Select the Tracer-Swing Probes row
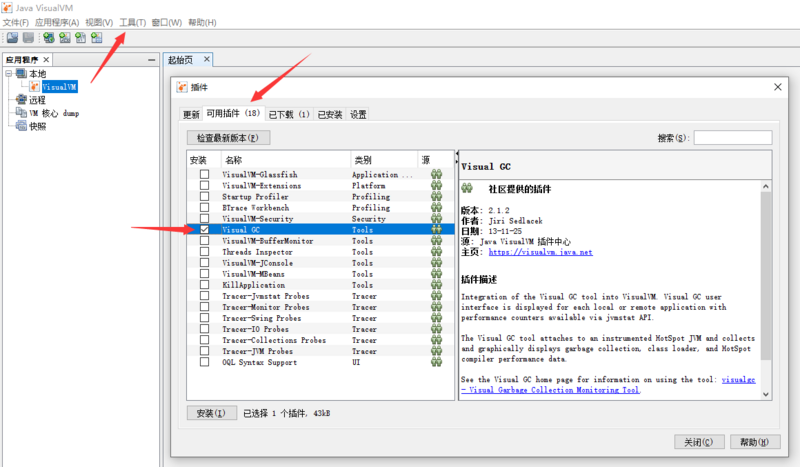Viewport: 800px width, 467px height. point(320,318)
